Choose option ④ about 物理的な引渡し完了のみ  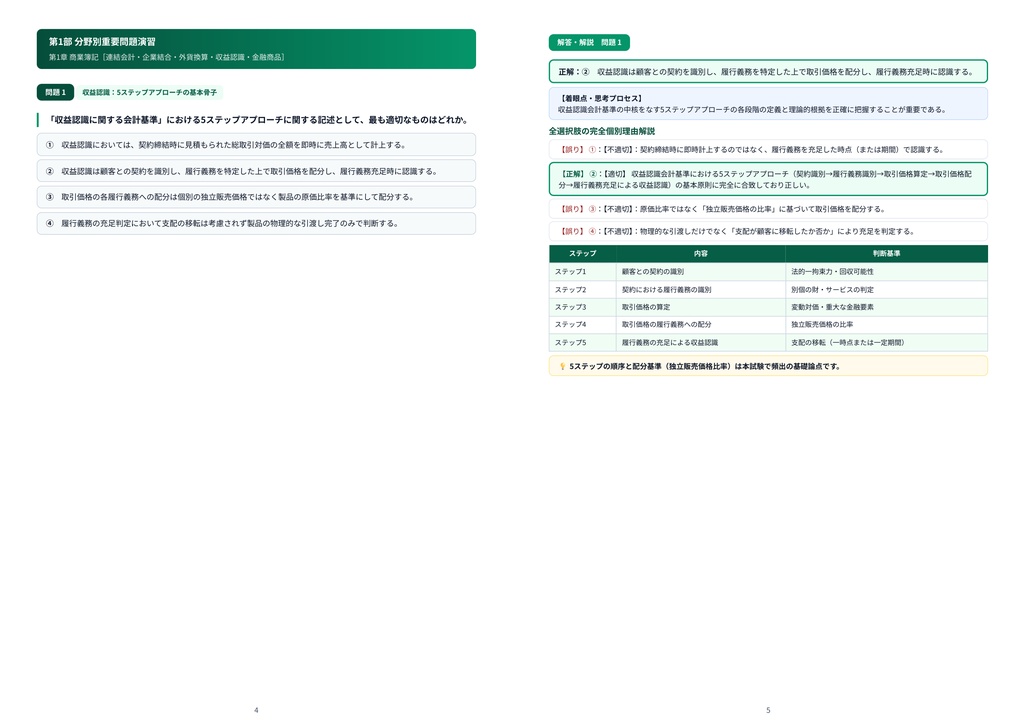256,223
